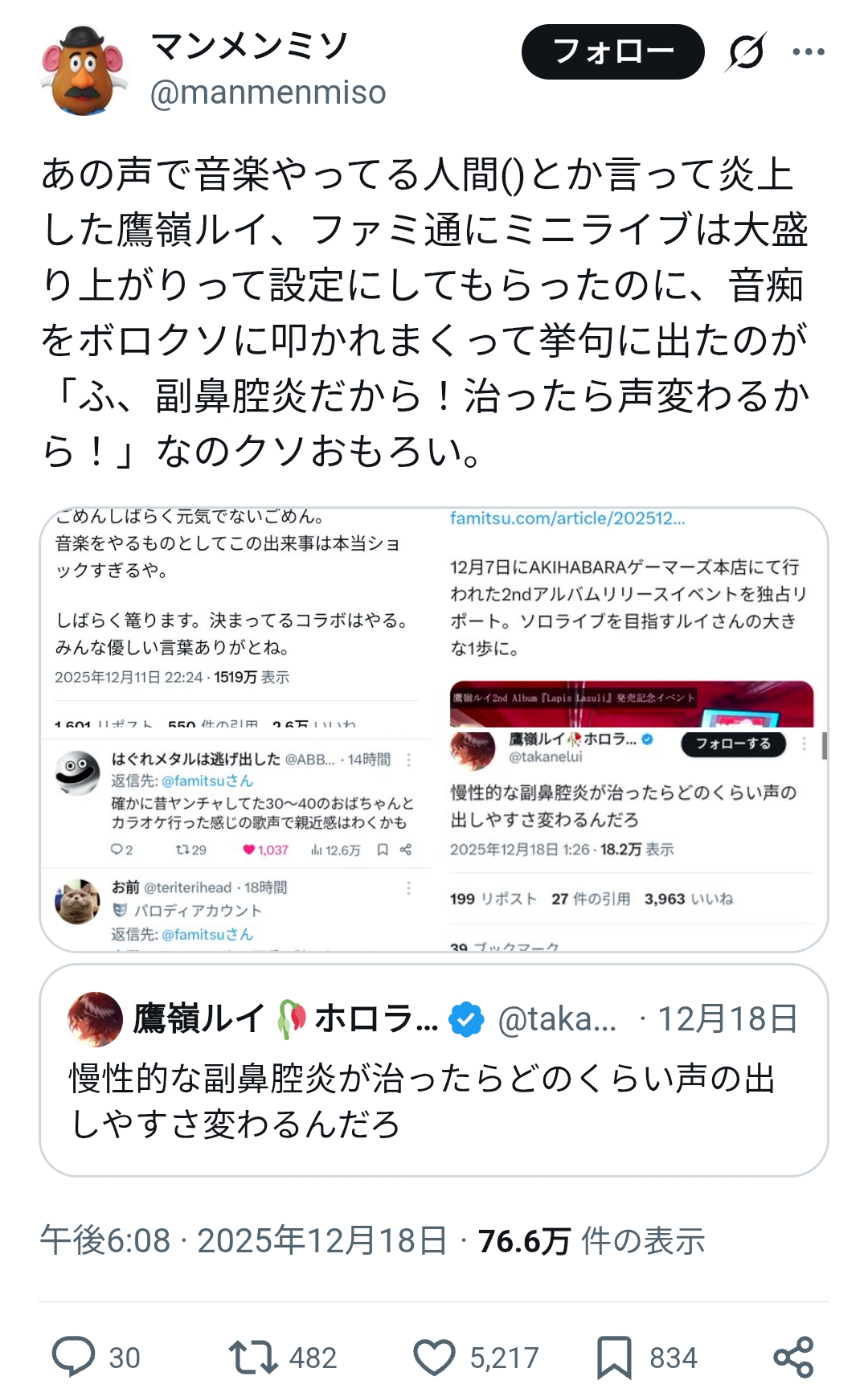The height and width of the screenshot is (1397, 868).
Task: Click the Grok slash icon beside follow button
Action: 746,52
